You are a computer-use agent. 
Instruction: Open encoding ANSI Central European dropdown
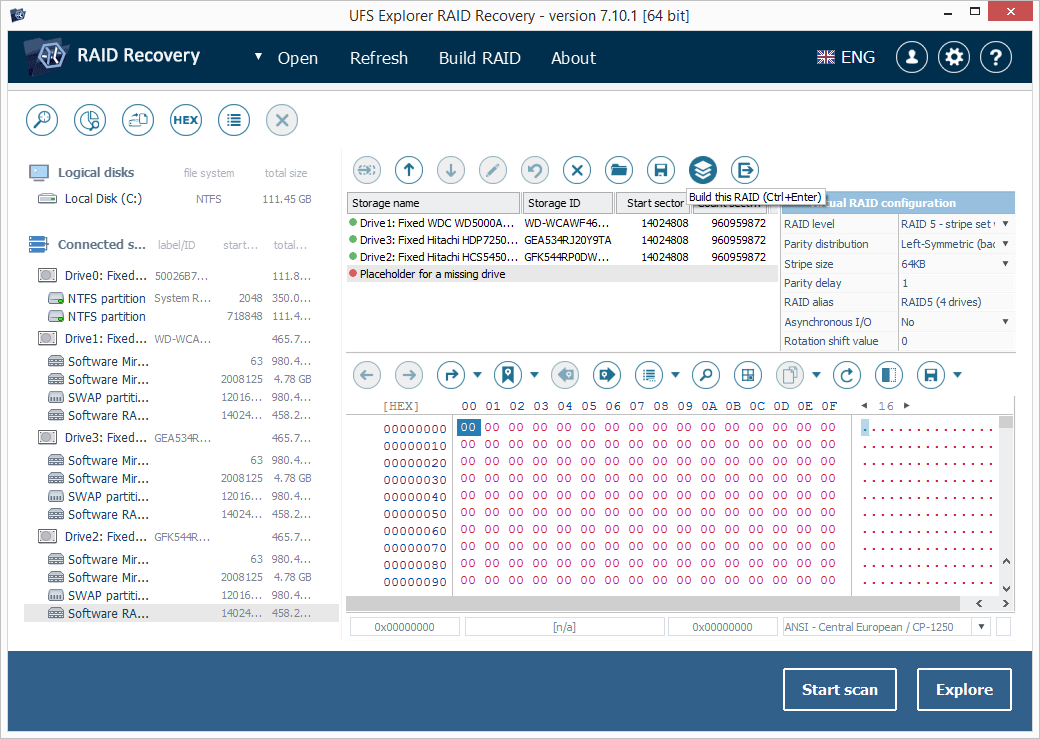981,627
